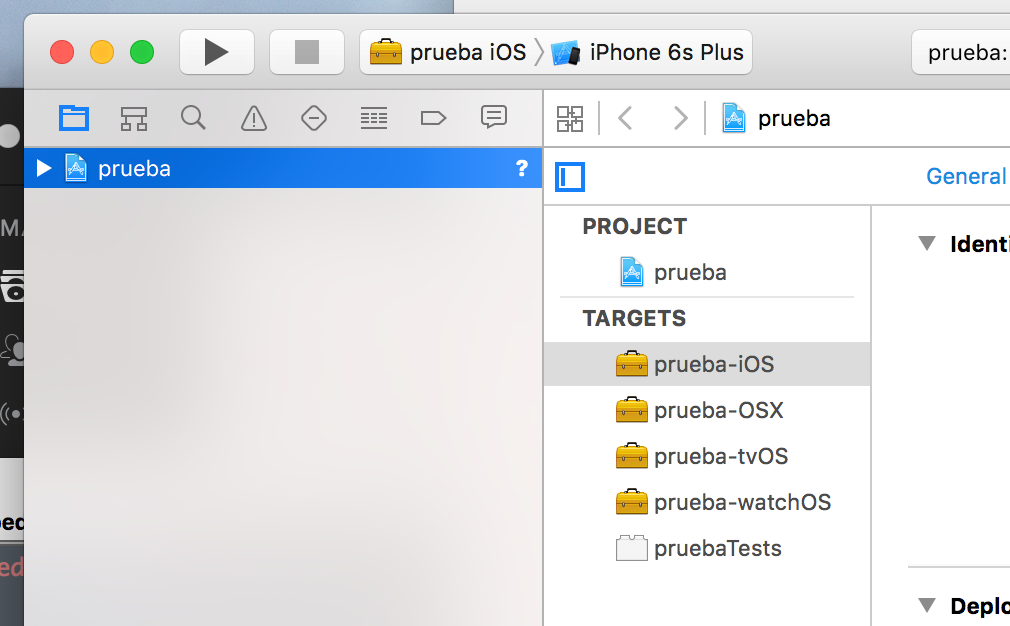Image resolution: width=1010 pixels, height=626 pixels.
Task: Select the Find navigator magnifying glass
Action: [x=193, y=118]
